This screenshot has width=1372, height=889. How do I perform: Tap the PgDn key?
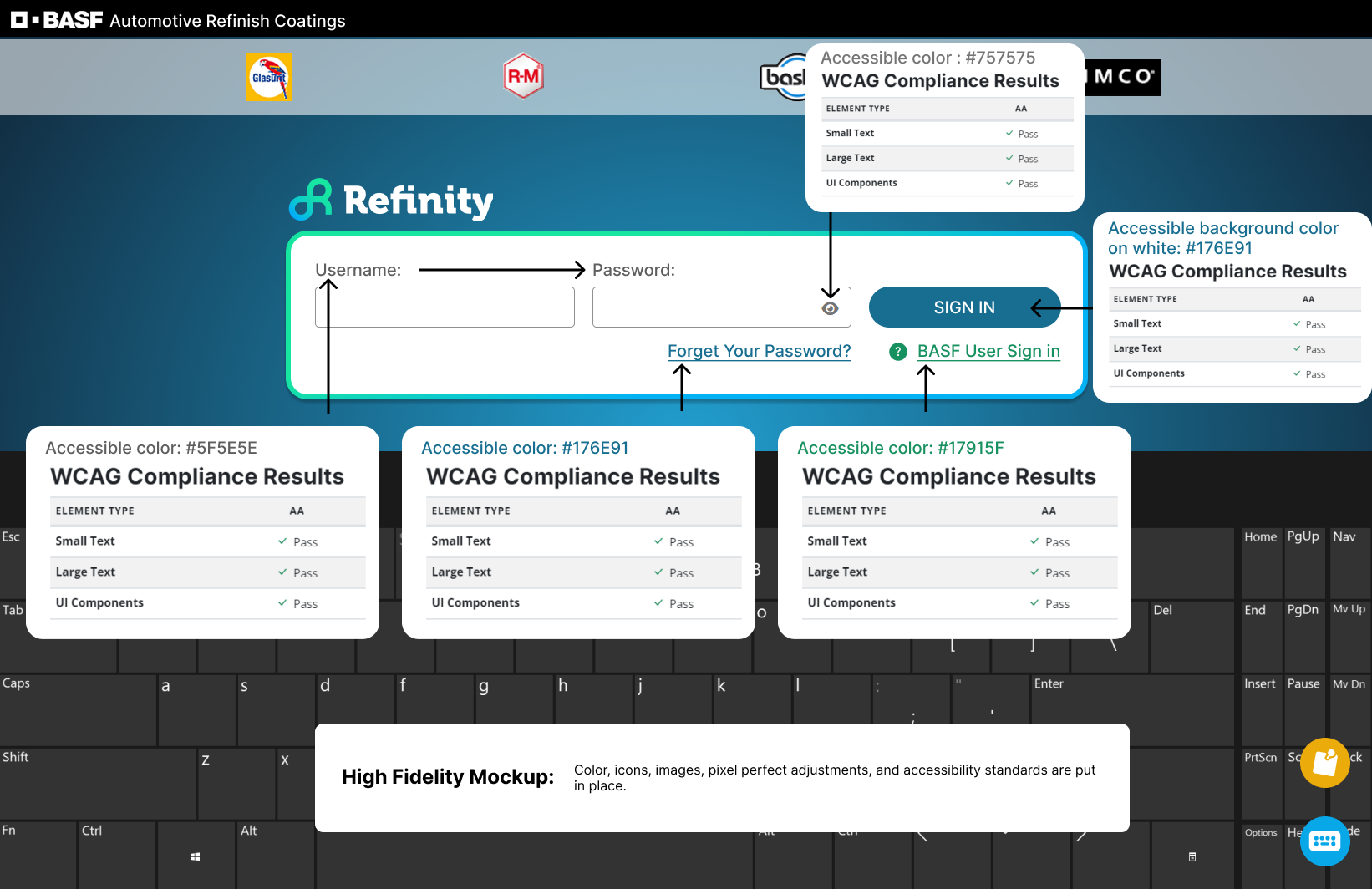coord(1303,637)
